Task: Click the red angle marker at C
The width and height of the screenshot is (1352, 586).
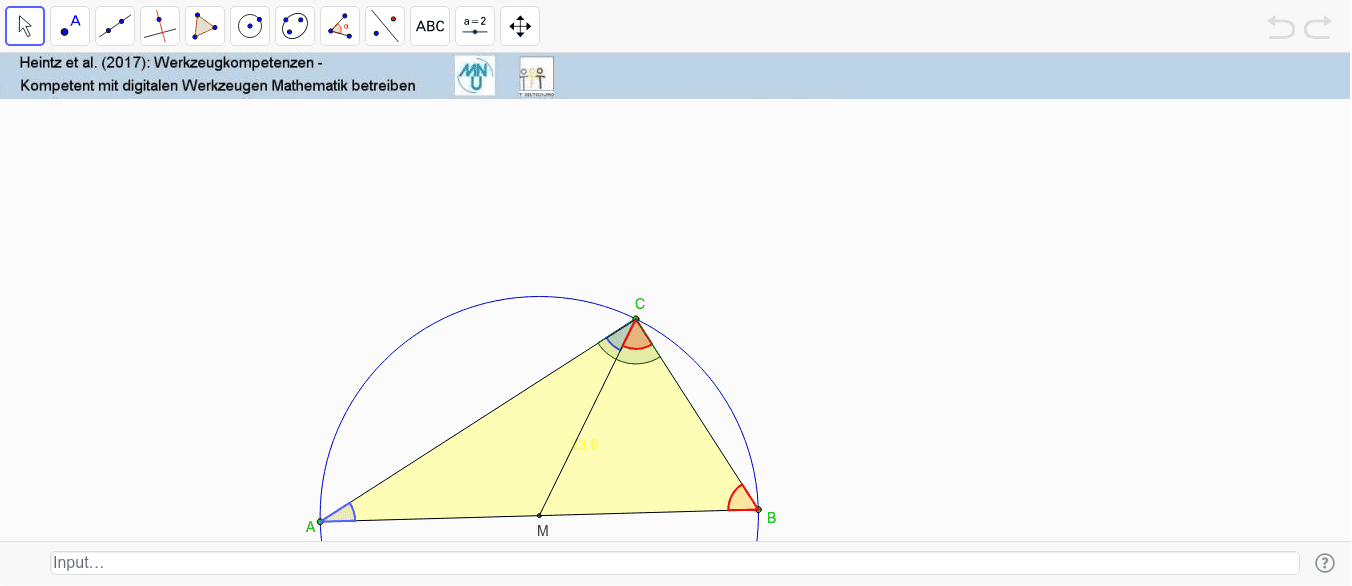Action: (x=637, y=337)
